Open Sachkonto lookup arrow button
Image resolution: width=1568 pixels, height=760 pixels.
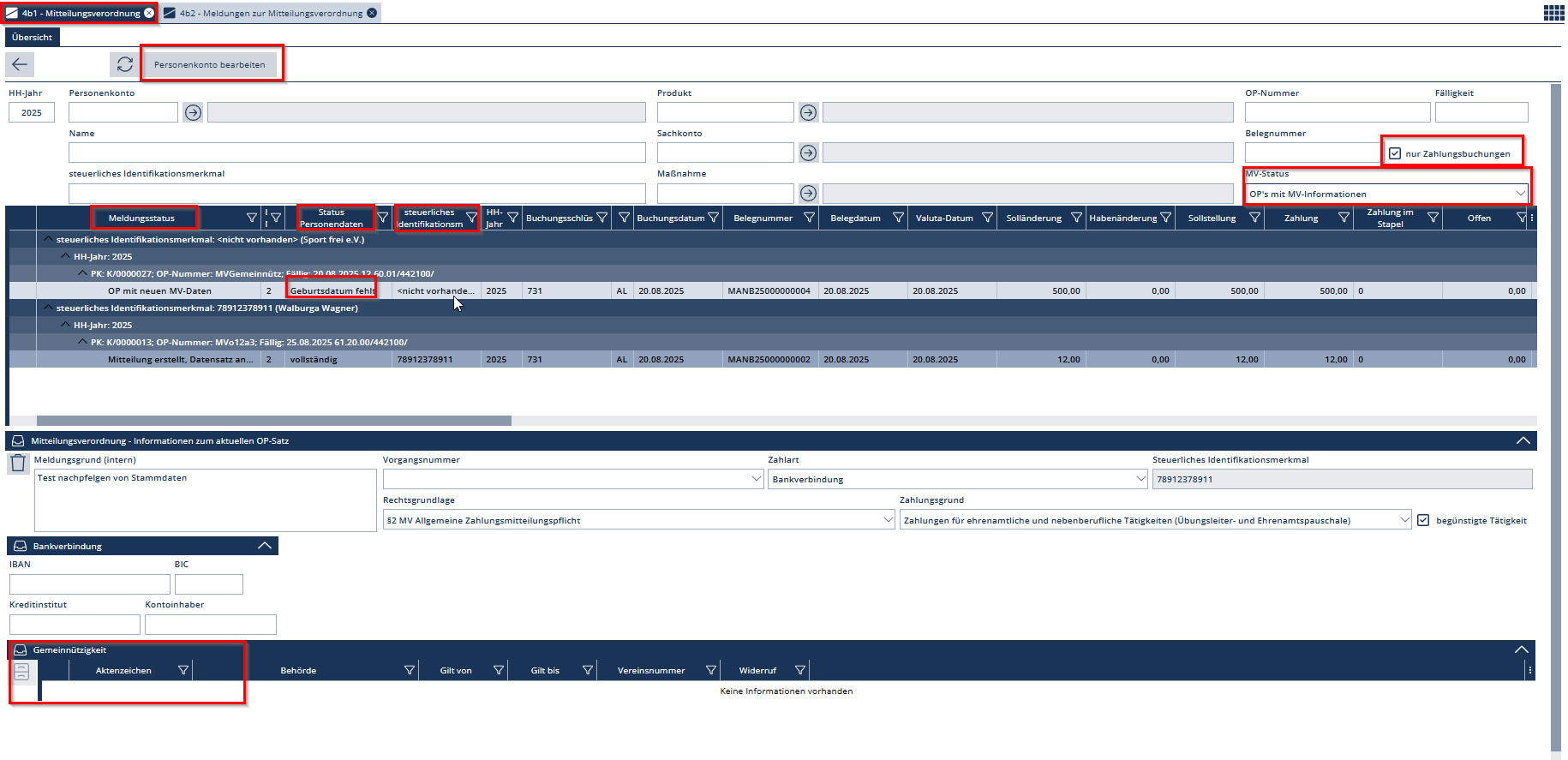[x=808, y=153]
